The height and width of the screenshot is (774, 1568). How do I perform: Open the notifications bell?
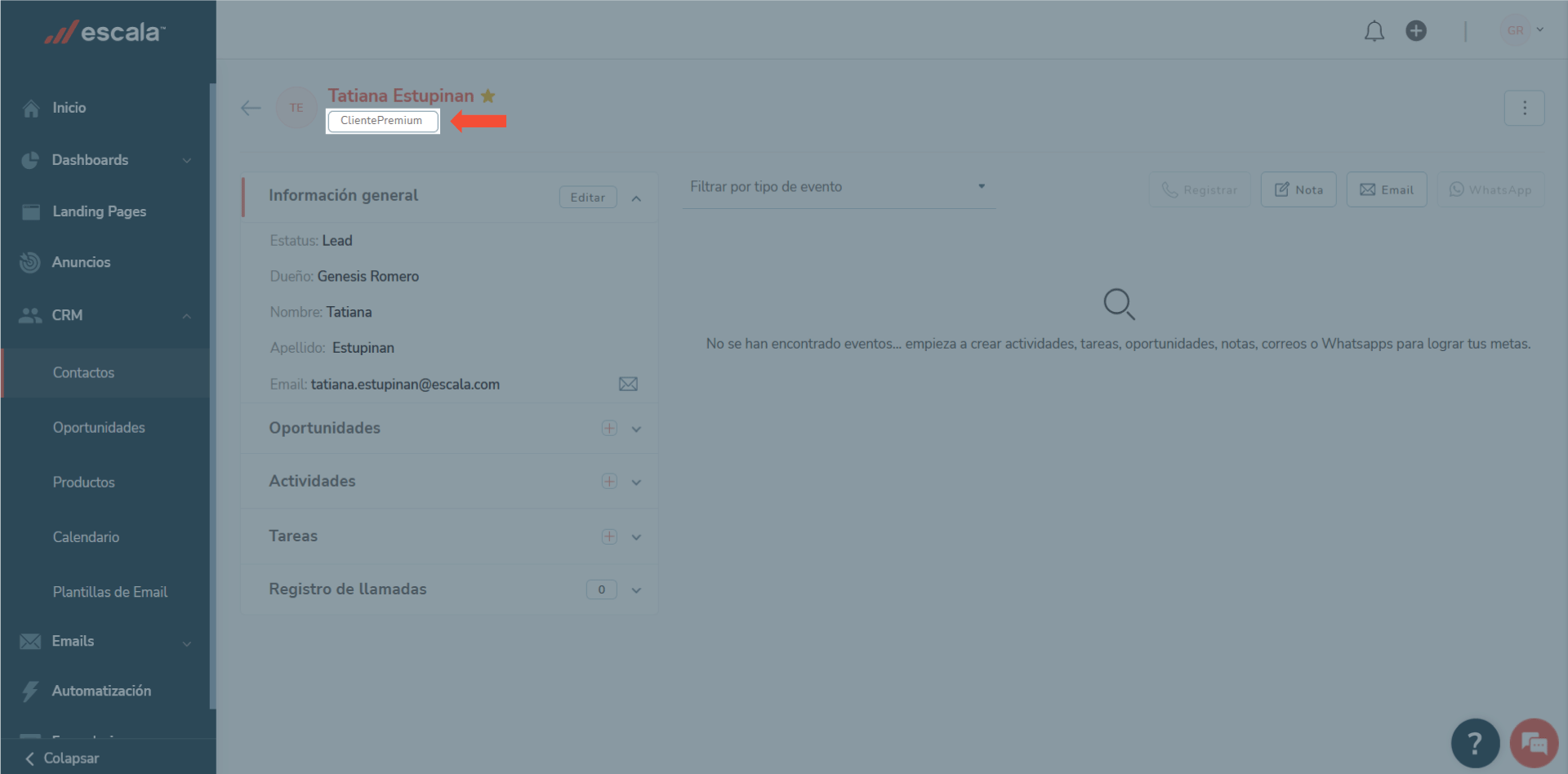click(1374, 31)
